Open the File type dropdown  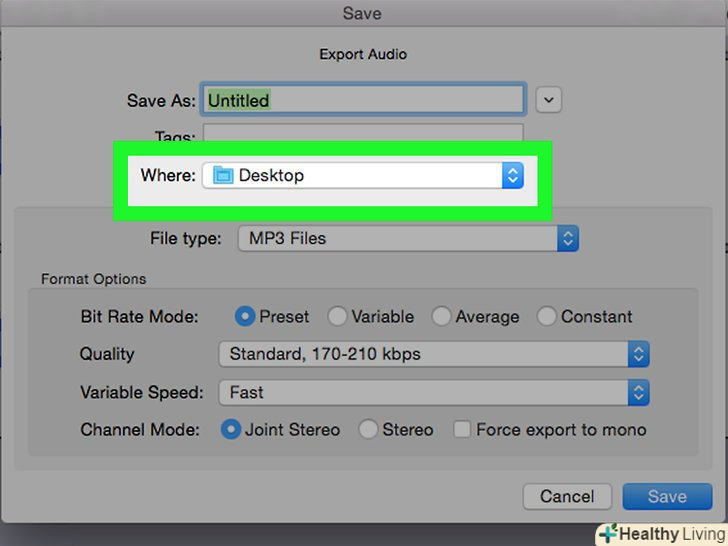coord(407,238)
